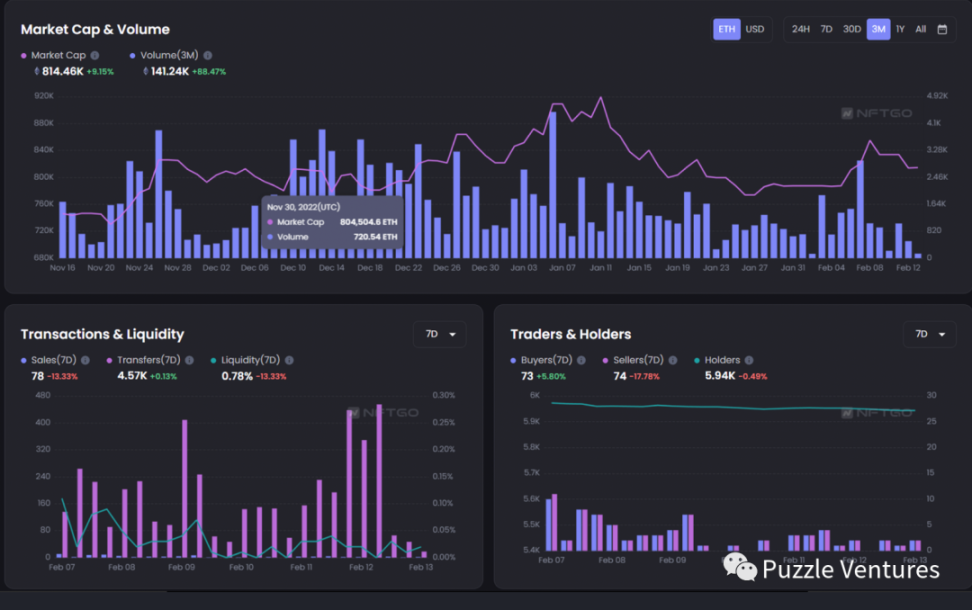Click info icon next to Market Cap

(x=95, y=56)
